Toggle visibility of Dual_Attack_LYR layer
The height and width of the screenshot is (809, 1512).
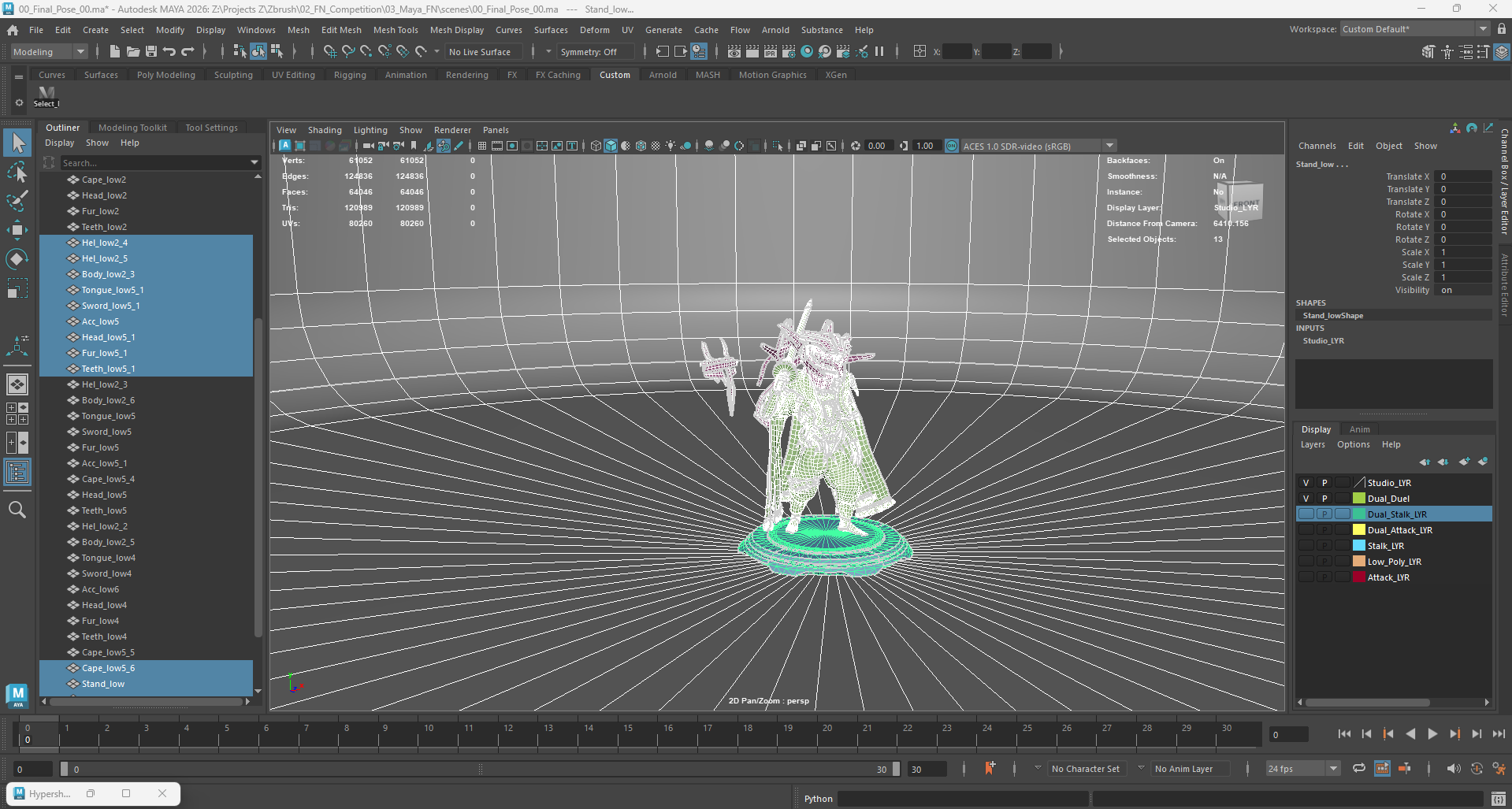point(1306,530)
